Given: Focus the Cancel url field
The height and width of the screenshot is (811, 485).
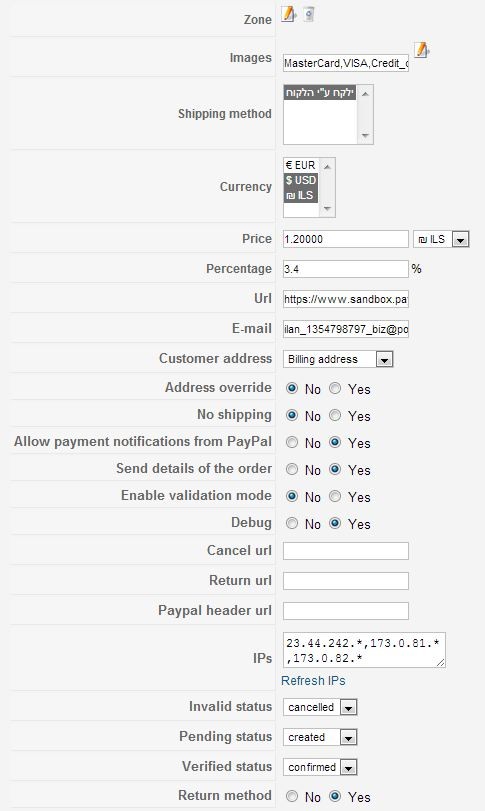Looking at the screenshot, I should click(x=346, y=551).
